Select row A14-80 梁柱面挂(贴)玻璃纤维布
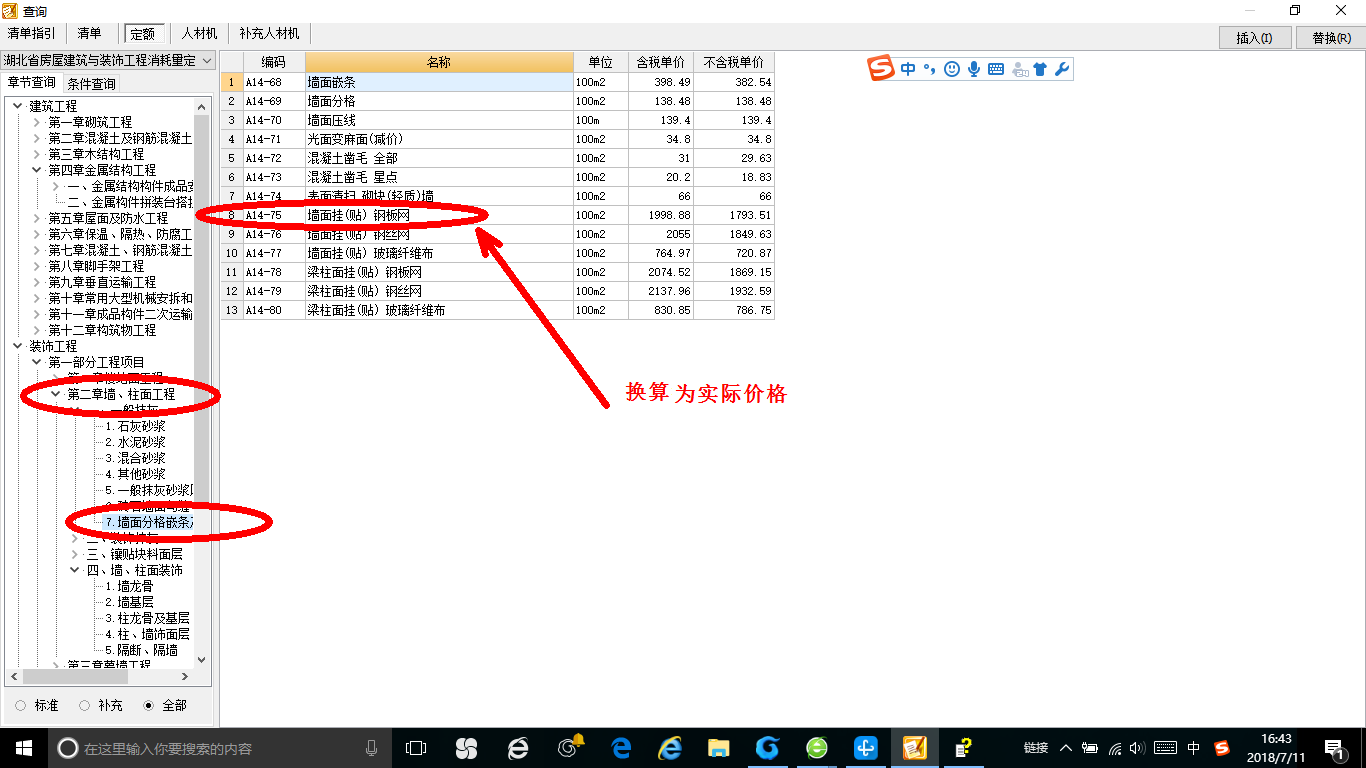1366x768 pixels. click(x=498, y=310)
